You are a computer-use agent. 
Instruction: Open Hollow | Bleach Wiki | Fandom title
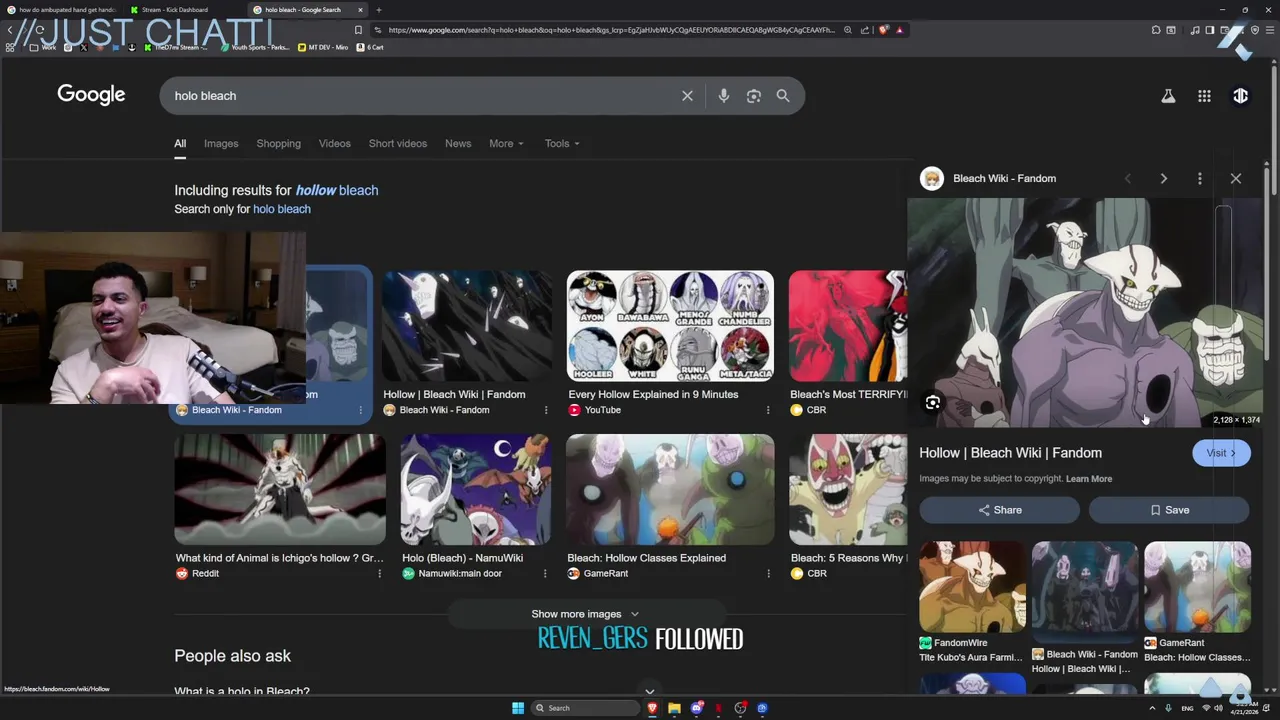[1010, 453]
